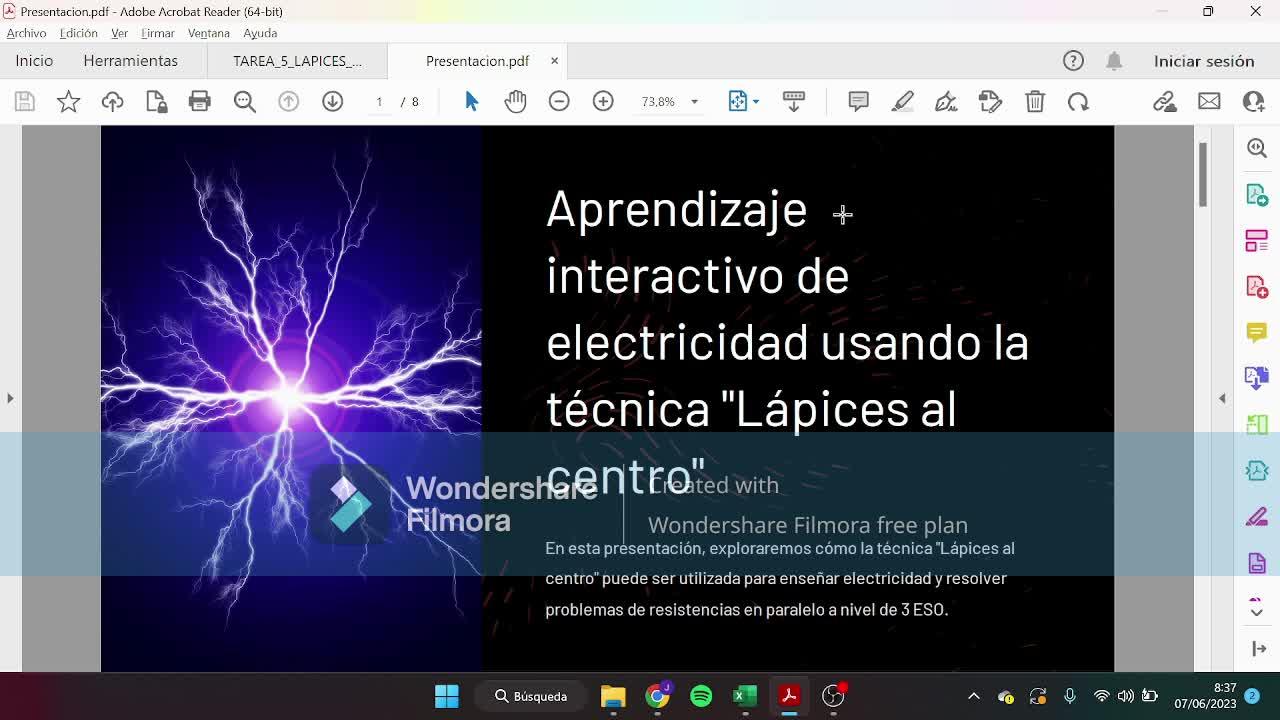Open Excel from the taskbar
This screenshot has width=1280, height=720.
(x=745, y=696)
